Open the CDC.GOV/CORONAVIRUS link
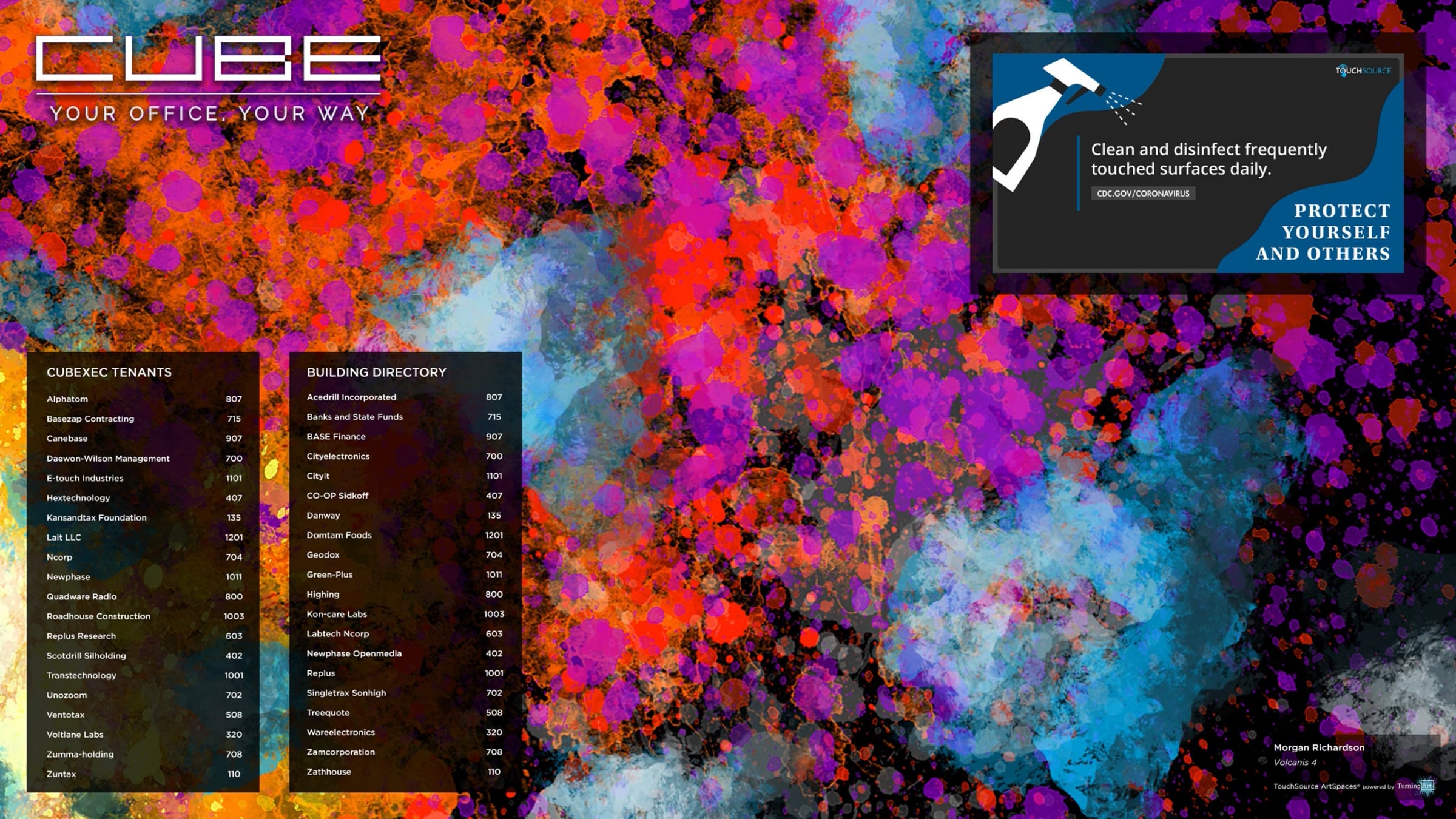This screenshot has width=1456, height=819. pyautogui.click(x=1142, y=194)
